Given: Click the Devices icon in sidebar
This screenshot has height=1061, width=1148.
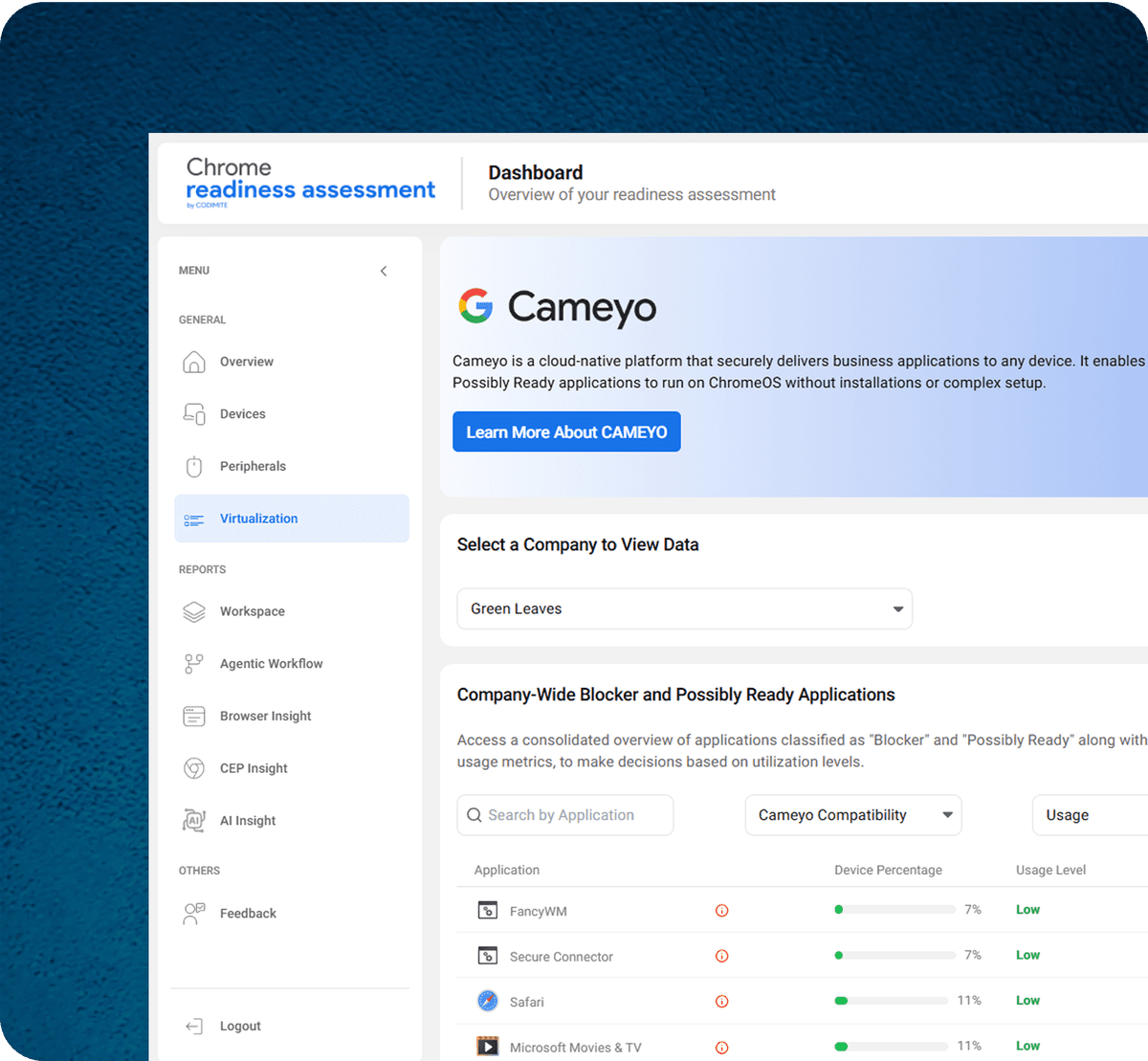Looking at the screenshot, I should (x=194, y=414).
